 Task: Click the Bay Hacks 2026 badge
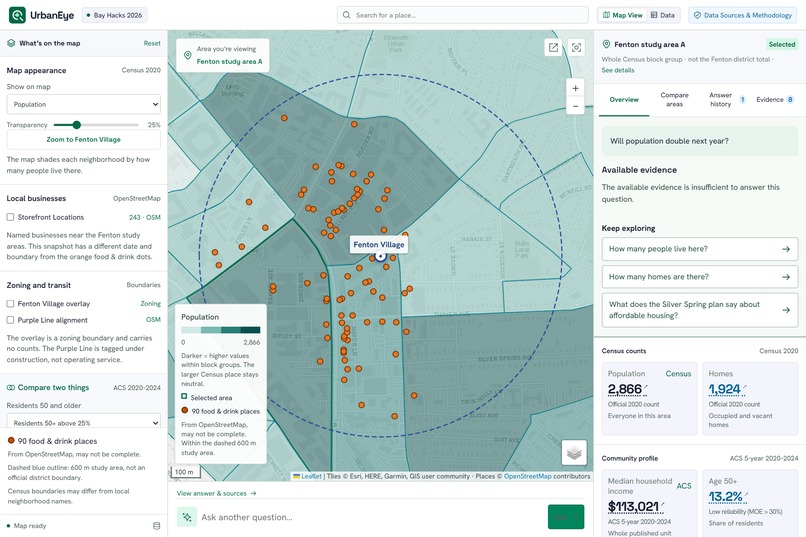click(x=115, y=15)
